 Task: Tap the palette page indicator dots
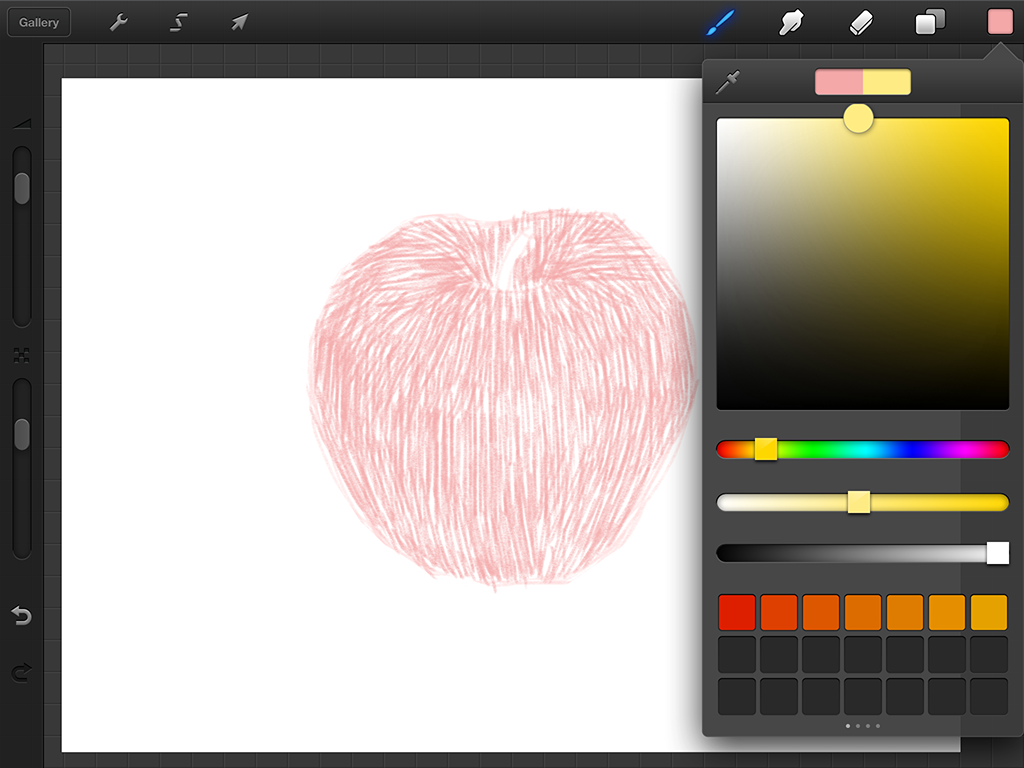863,726
